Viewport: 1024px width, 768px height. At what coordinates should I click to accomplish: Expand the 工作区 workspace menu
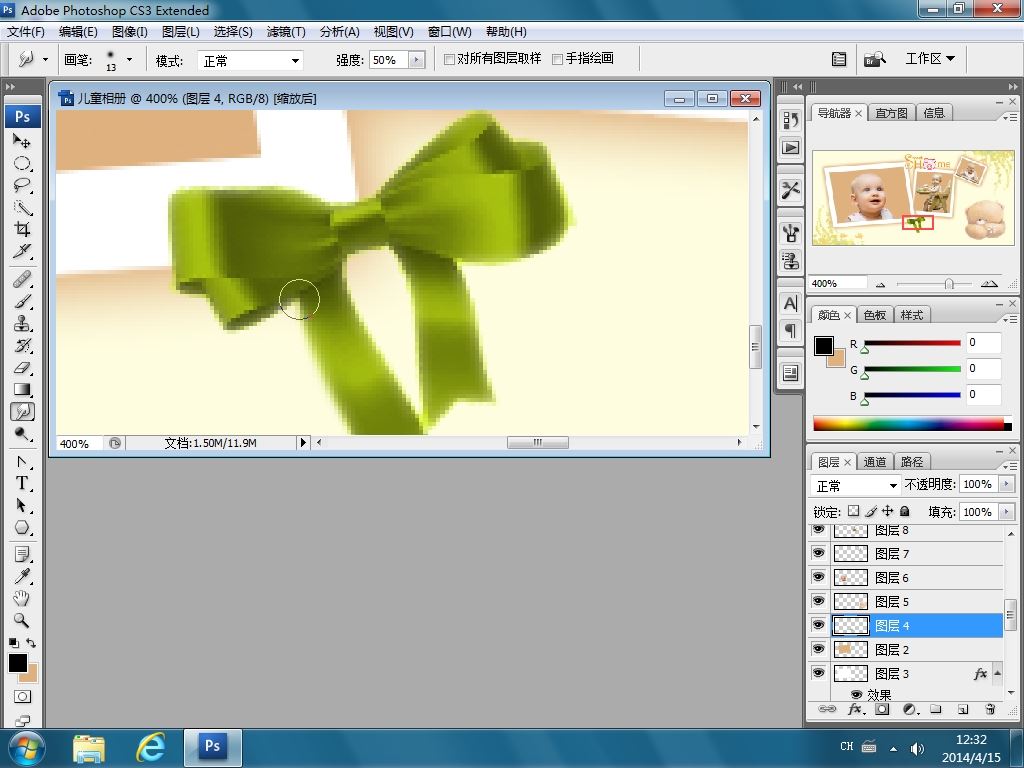(929, 59)
